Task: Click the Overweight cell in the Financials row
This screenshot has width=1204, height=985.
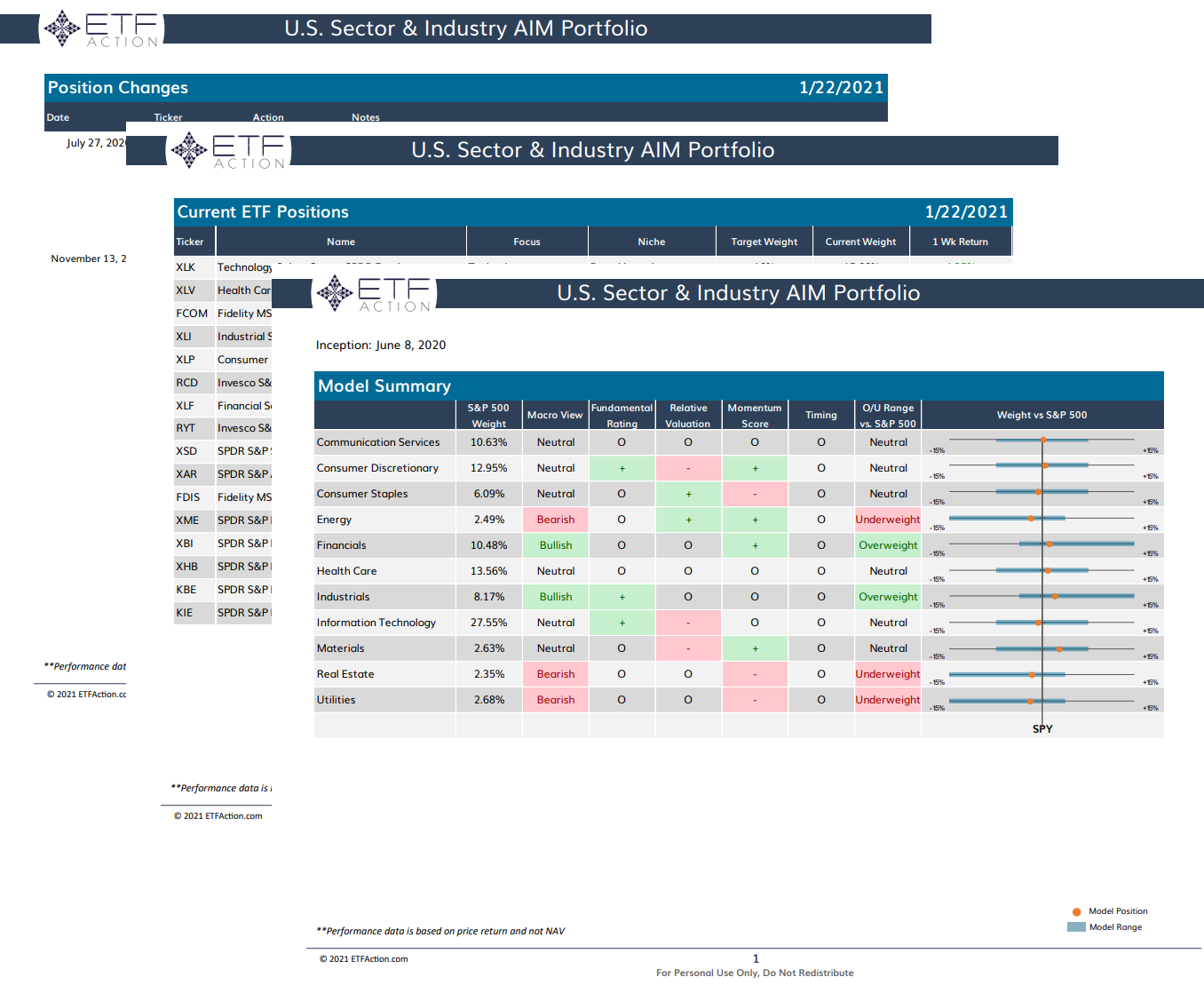Action: pyautogui.click(x=888, y=545)
